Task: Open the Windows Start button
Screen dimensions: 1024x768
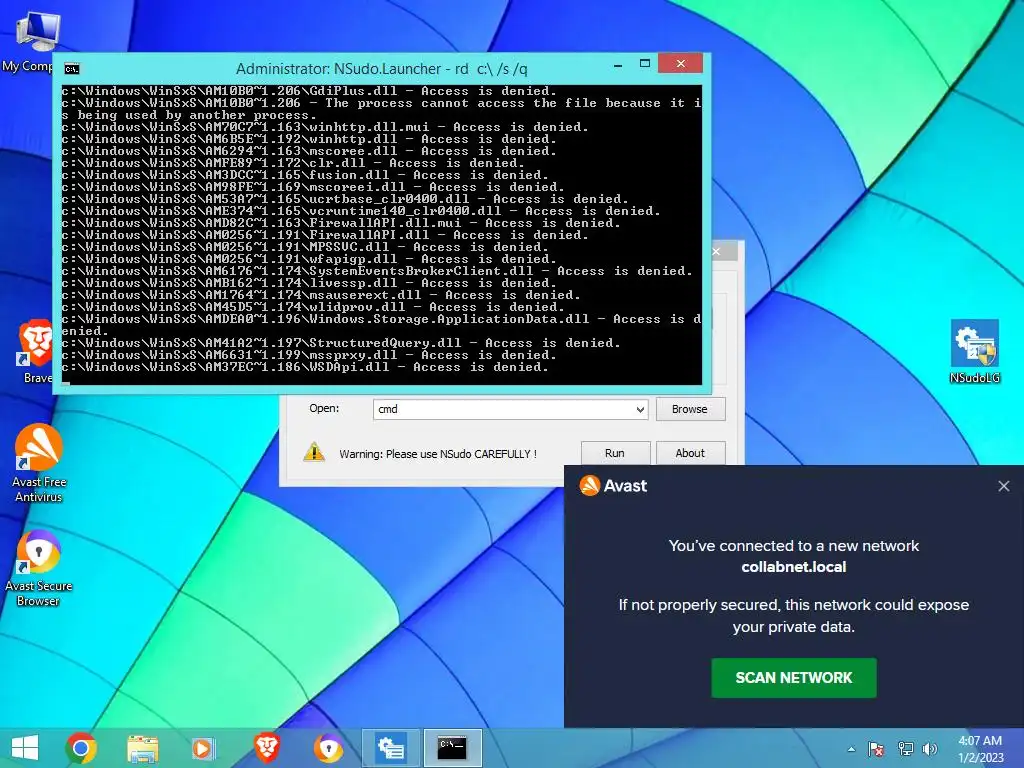Action: [x=25, y=748]
